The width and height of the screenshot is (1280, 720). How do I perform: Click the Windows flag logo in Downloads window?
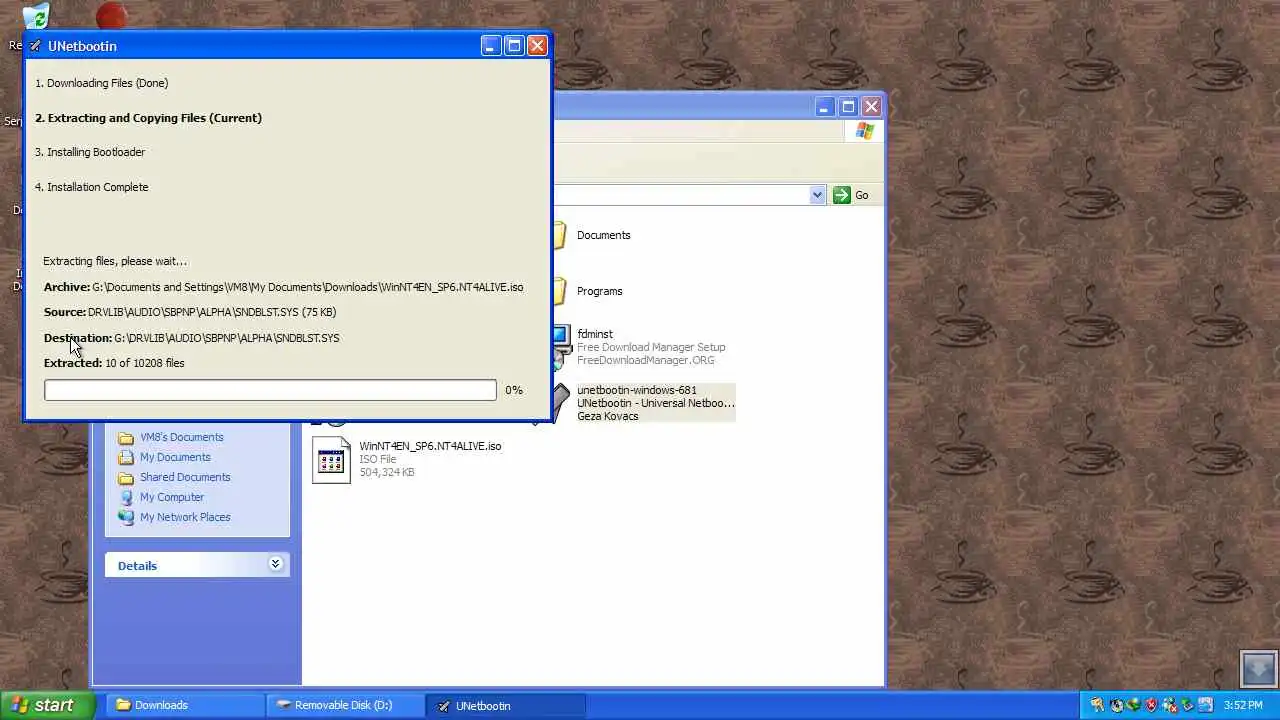click(865, 131)
